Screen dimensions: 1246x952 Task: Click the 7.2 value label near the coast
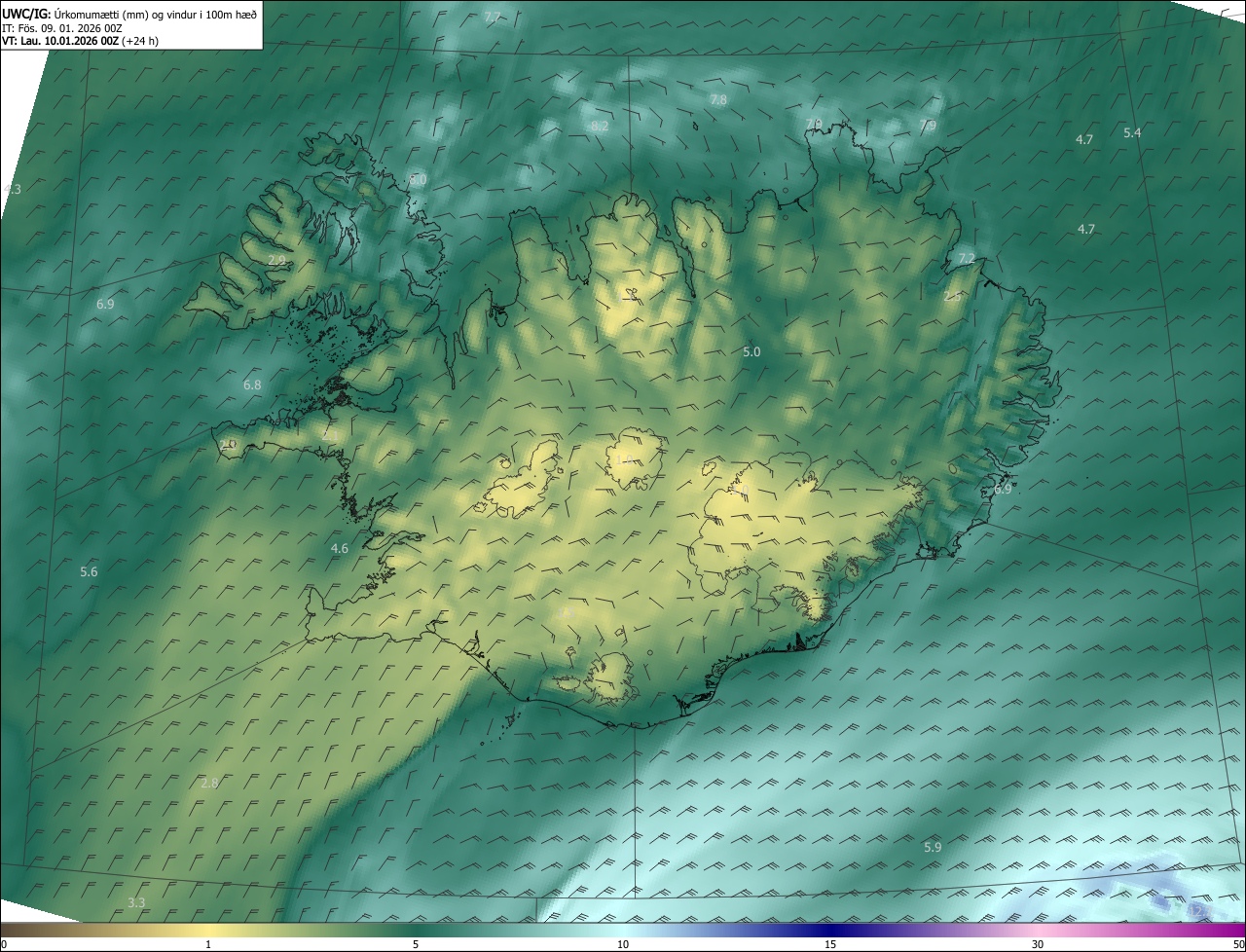(967, 259)
